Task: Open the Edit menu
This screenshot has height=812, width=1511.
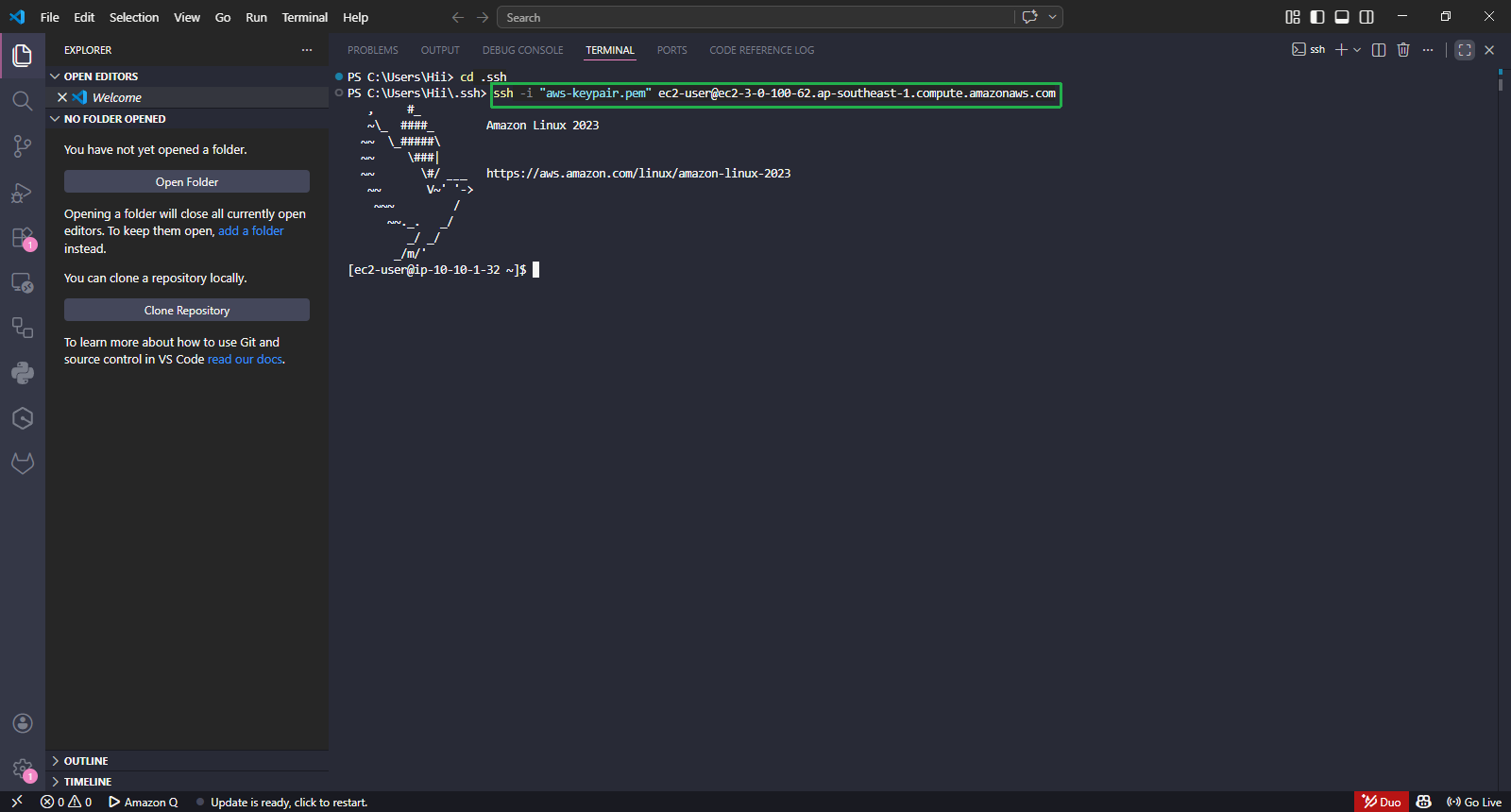Action: coord(84,17)
